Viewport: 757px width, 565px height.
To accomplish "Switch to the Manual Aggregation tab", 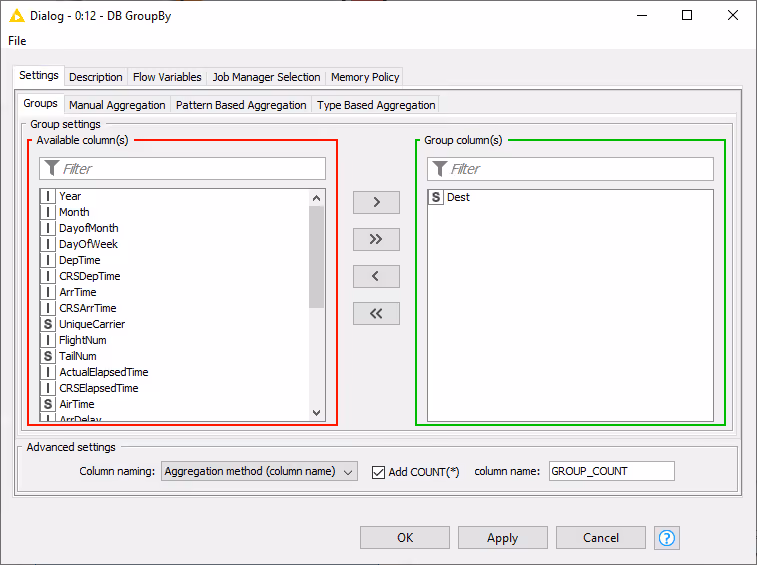I will tap(117, 105).
